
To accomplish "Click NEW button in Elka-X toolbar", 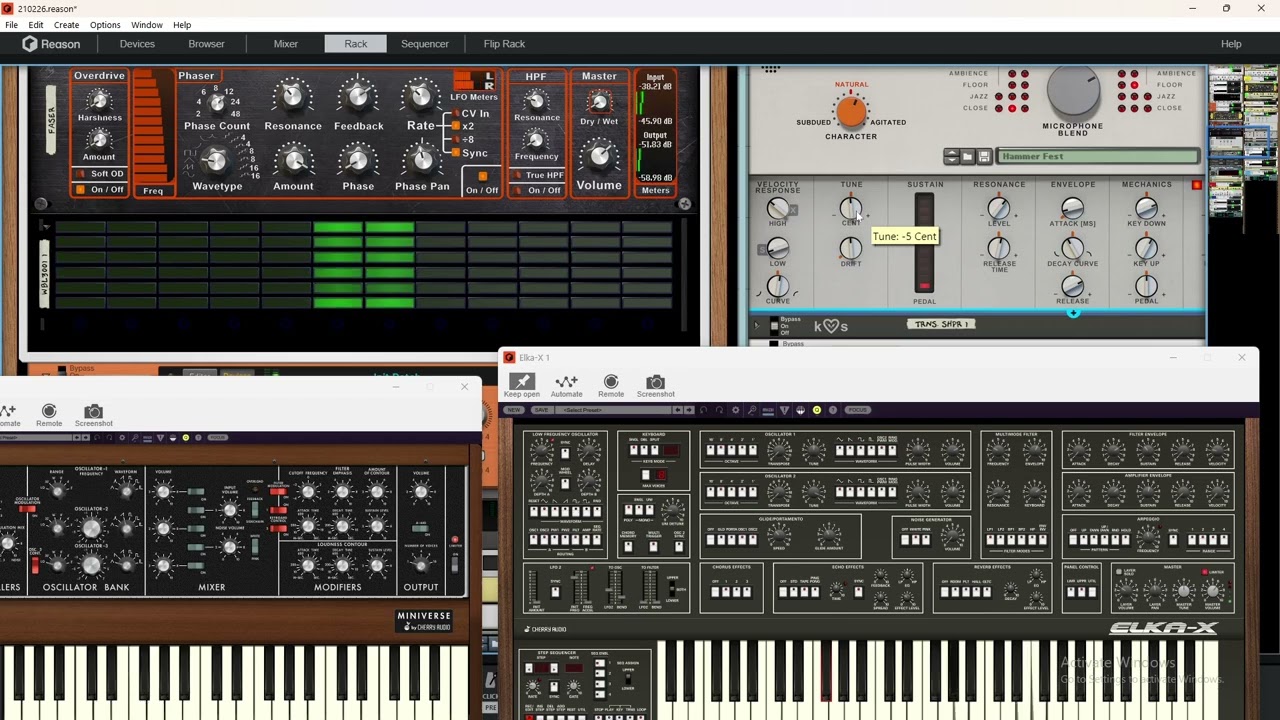I will click(x=514, y=410).
